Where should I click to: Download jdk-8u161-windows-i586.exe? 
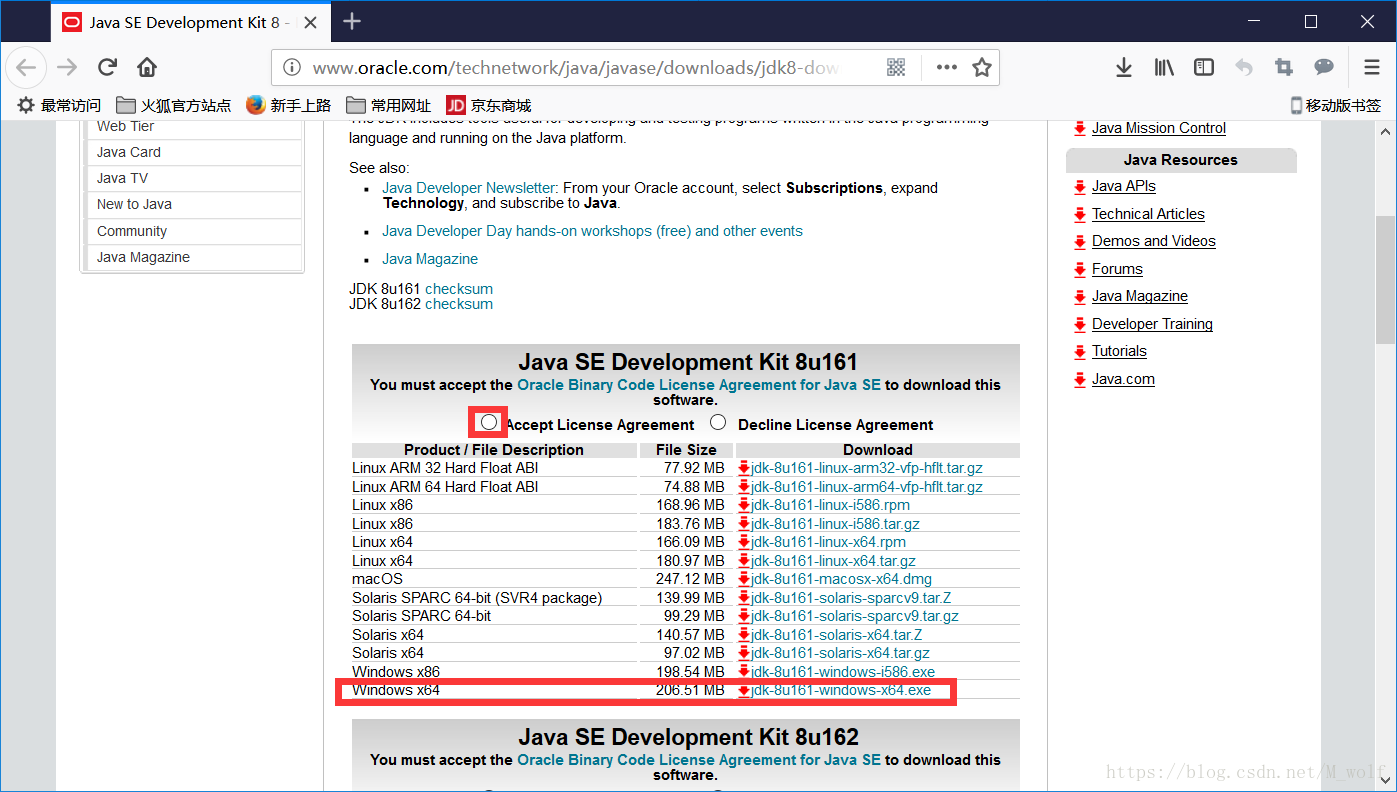pos(843,672)
